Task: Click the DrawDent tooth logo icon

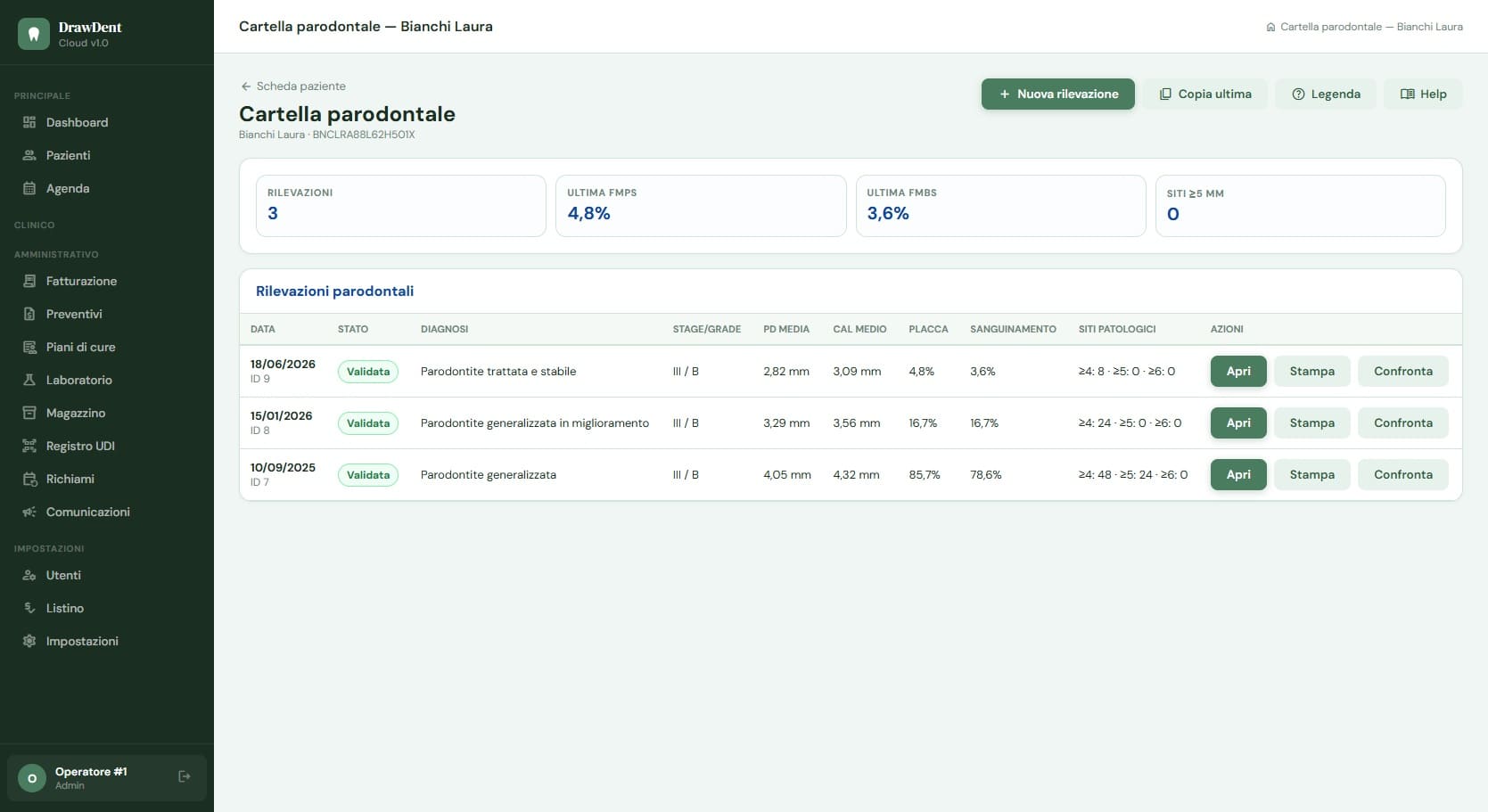Action: point(33,34)
